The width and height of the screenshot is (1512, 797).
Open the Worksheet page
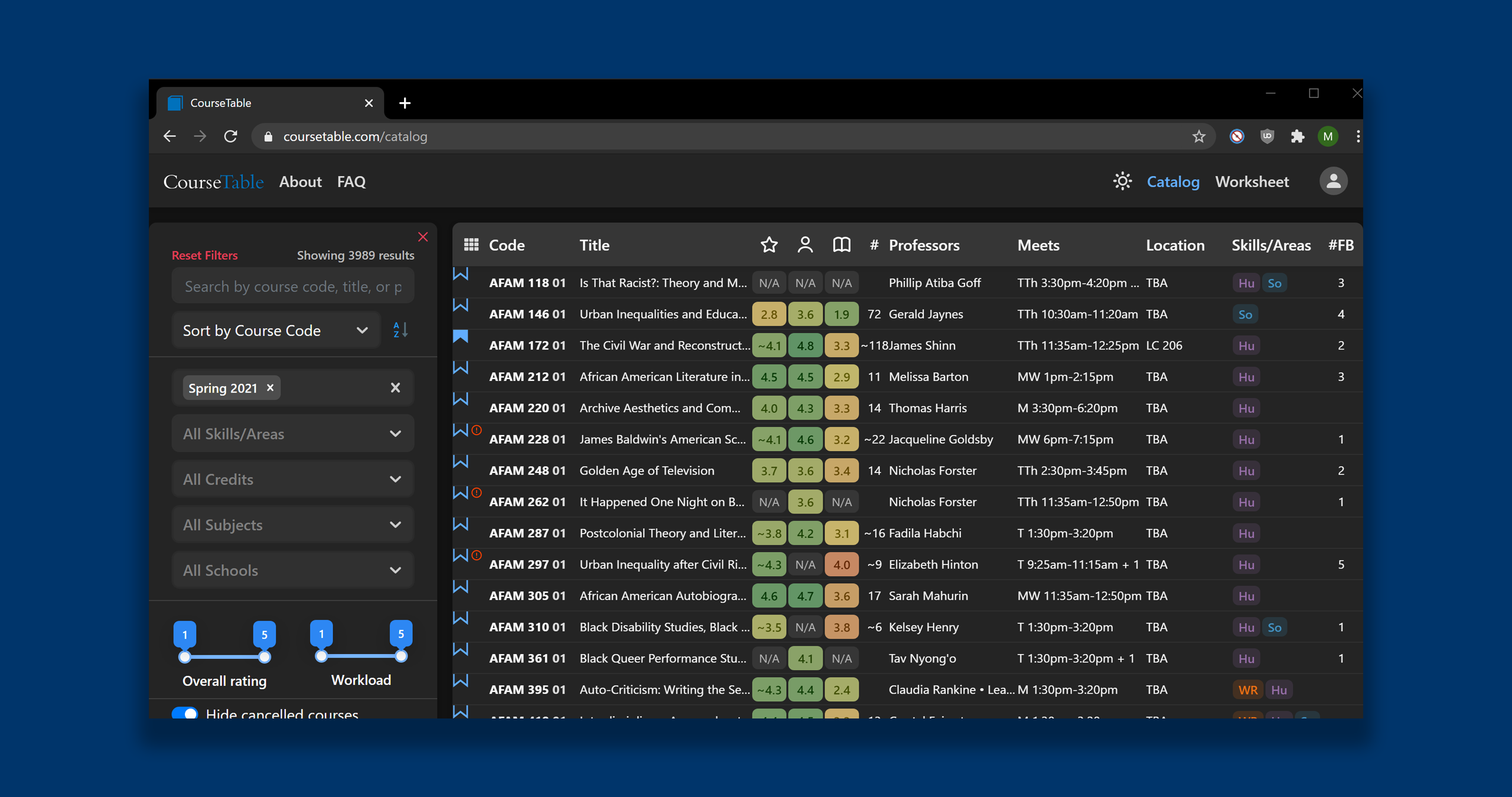[x=1252, y=182]
